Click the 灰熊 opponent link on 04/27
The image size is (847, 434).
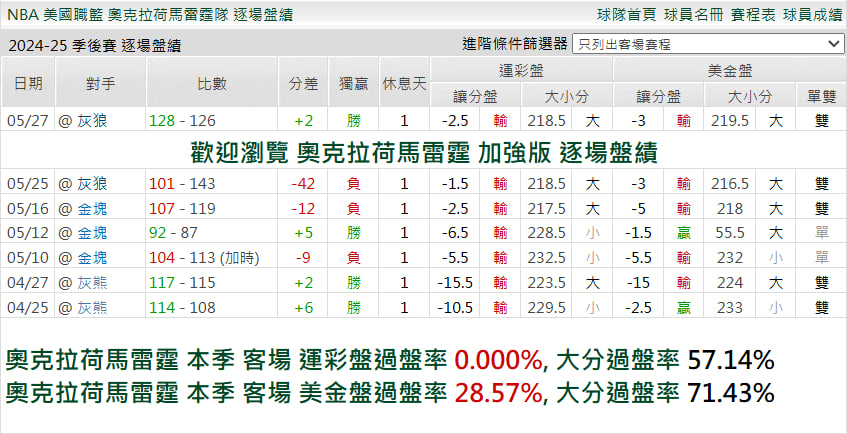(x=92, y=283)
